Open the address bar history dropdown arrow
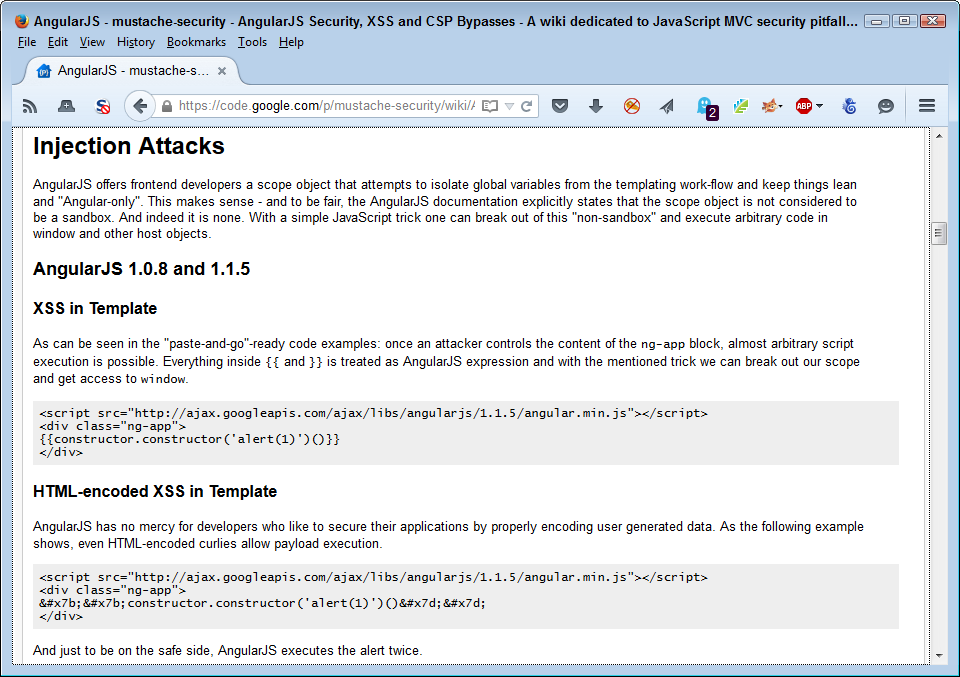This screenshot has height=677, width=960. click(509, 104)
